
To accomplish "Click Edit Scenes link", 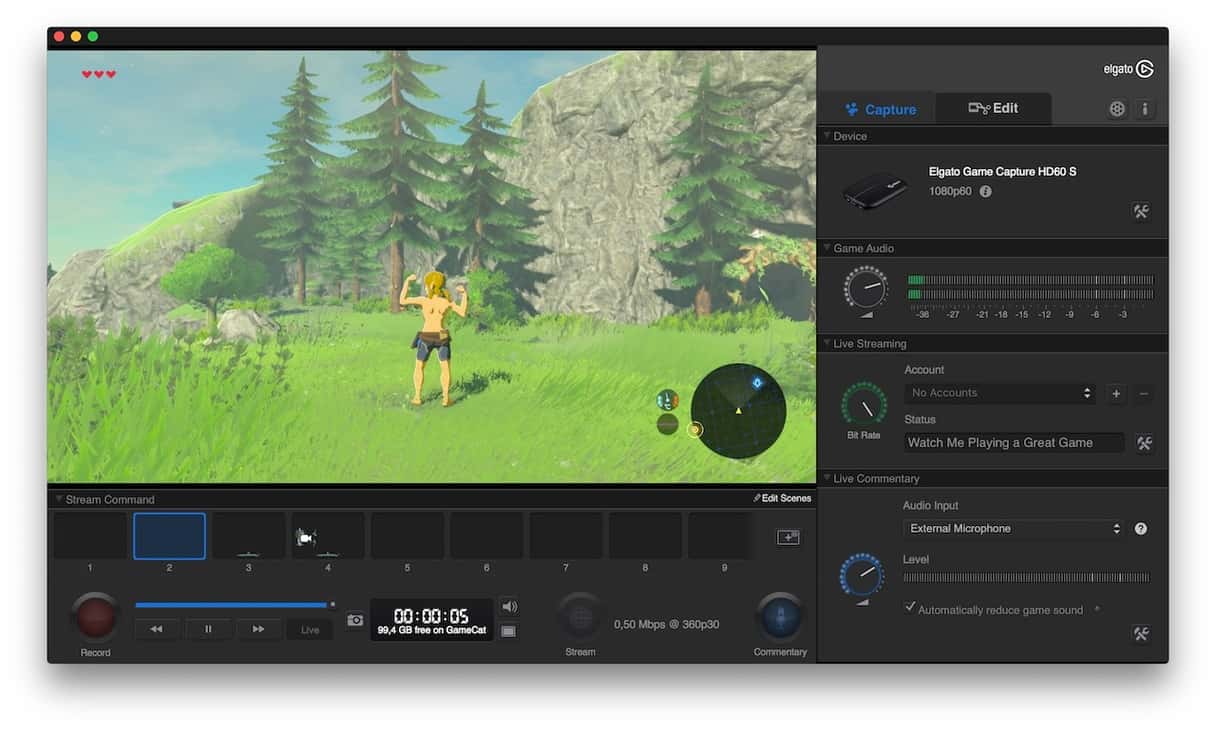I will click(782, 498).
